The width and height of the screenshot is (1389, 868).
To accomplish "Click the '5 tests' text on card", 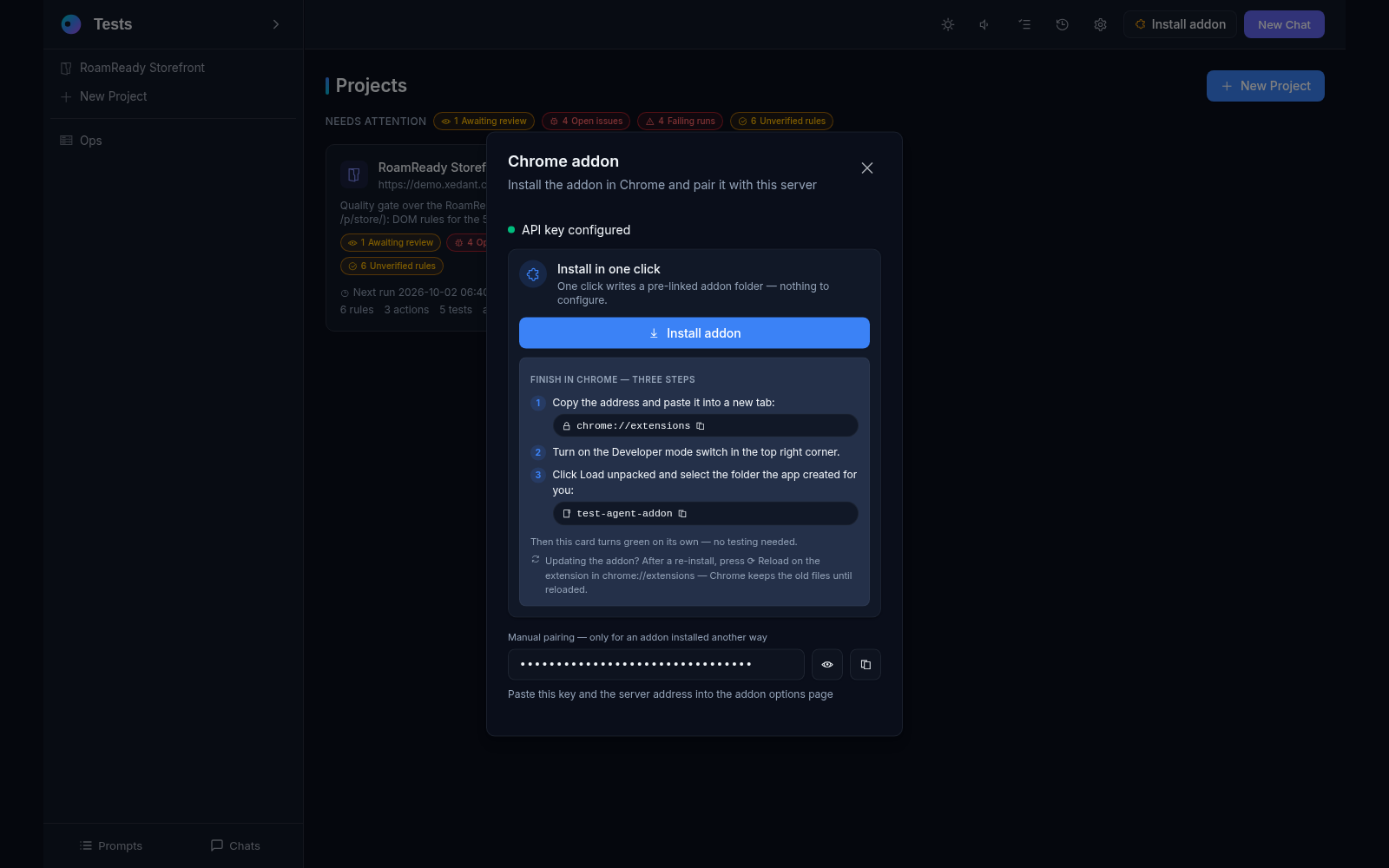I will (456, 310).
